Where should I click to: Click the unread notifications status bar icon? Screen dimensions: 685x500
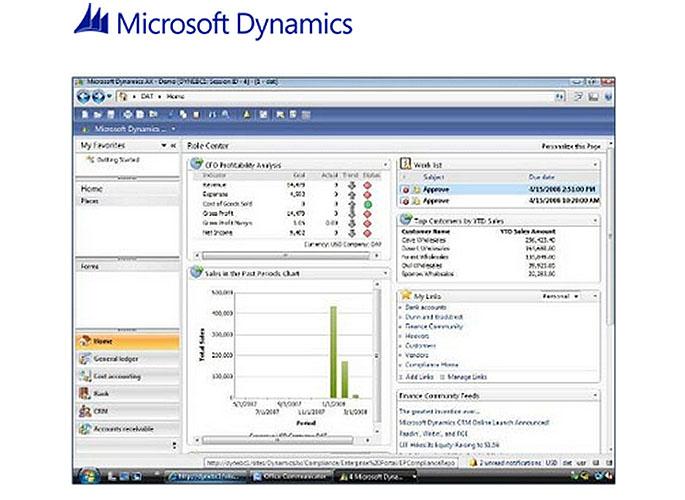point(472,462)
